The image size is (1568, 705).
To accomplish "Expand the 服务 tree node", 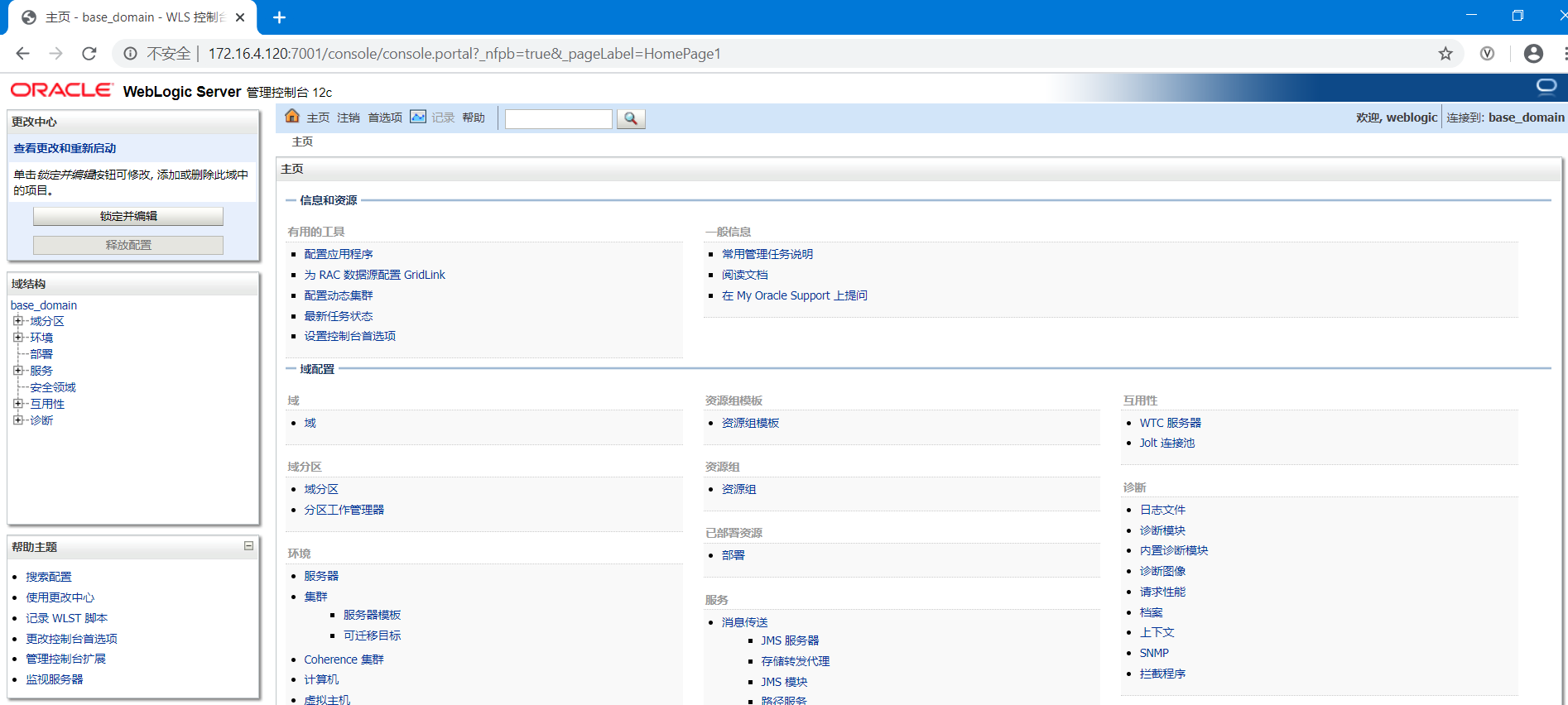I will click(x=18, y=371).
